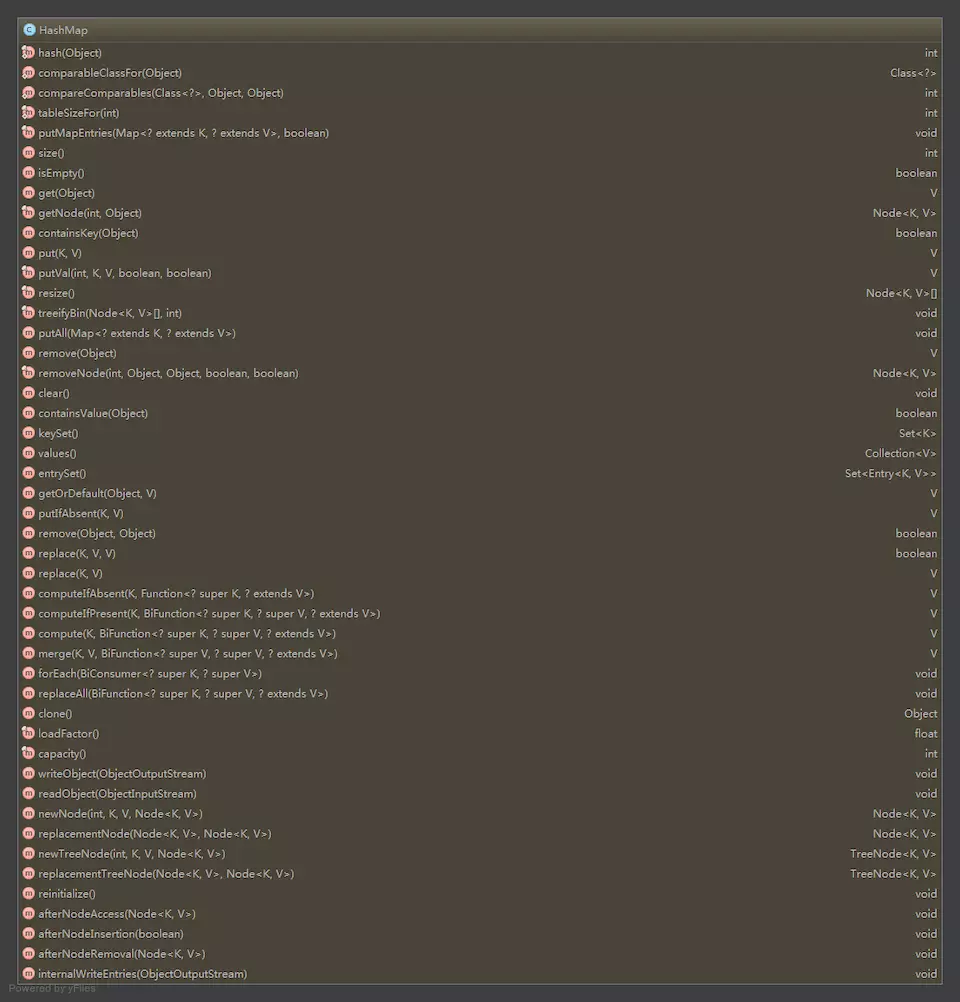This screenshot has width=960, height=1002.
Task: Click the Set<K> return type of keySet()
Action: click(918, 433)
